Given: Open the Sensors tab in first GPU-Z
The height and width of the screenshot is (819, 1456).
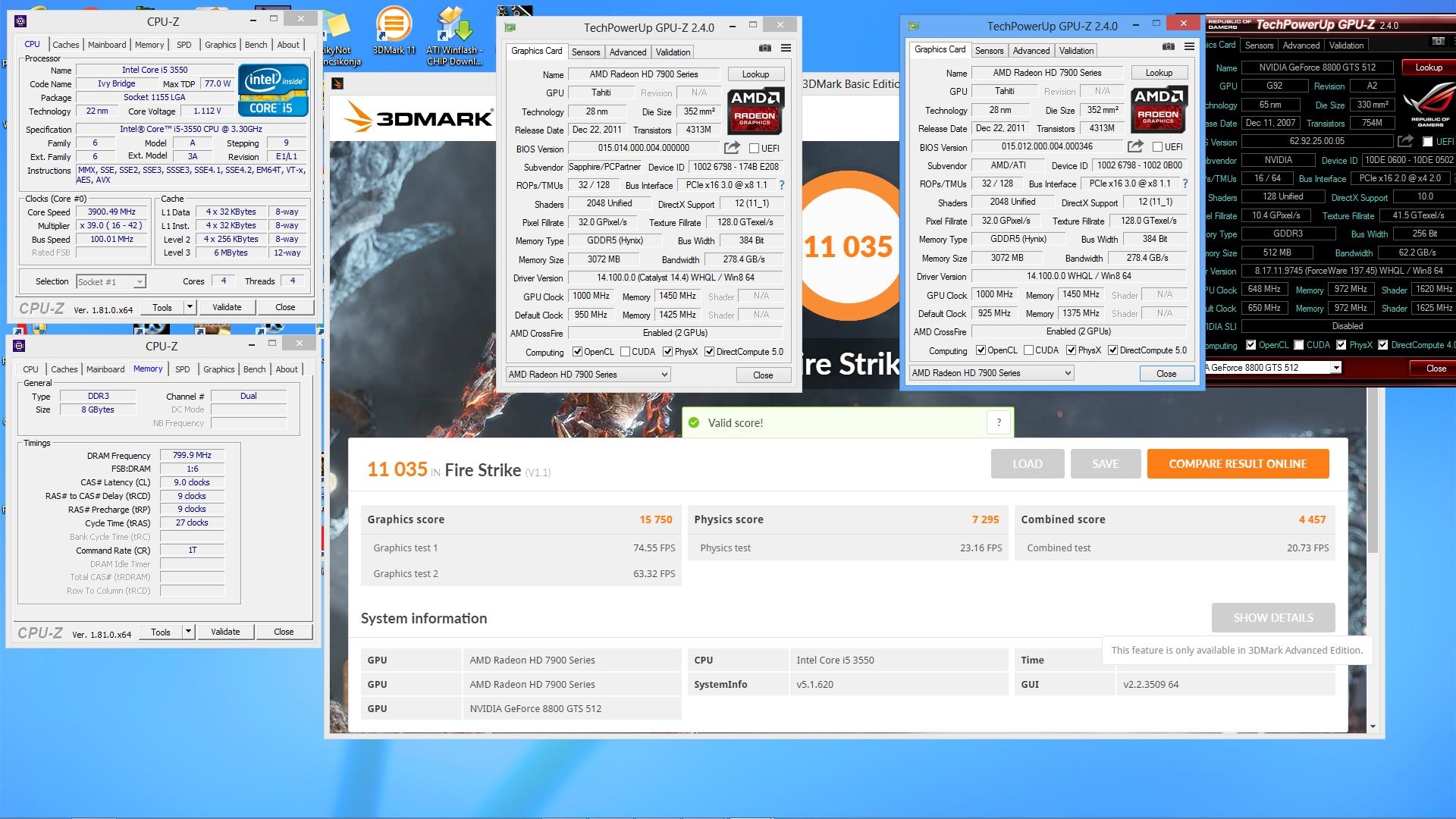Looking at the screenshot, I should coord(585,52).
